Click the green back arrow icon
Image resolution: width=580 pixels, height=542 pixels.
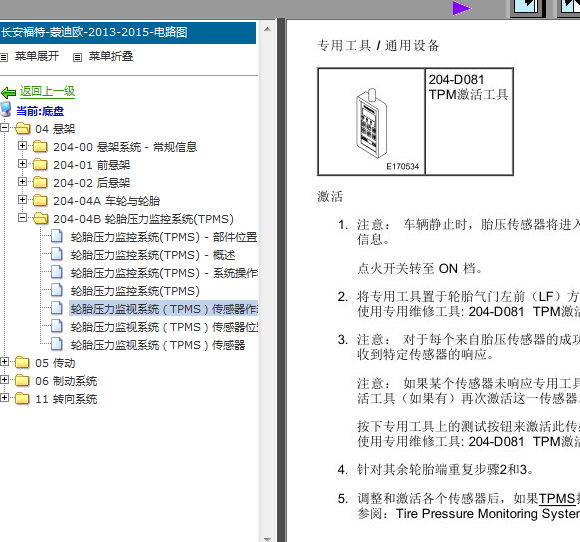coord(8,92)
